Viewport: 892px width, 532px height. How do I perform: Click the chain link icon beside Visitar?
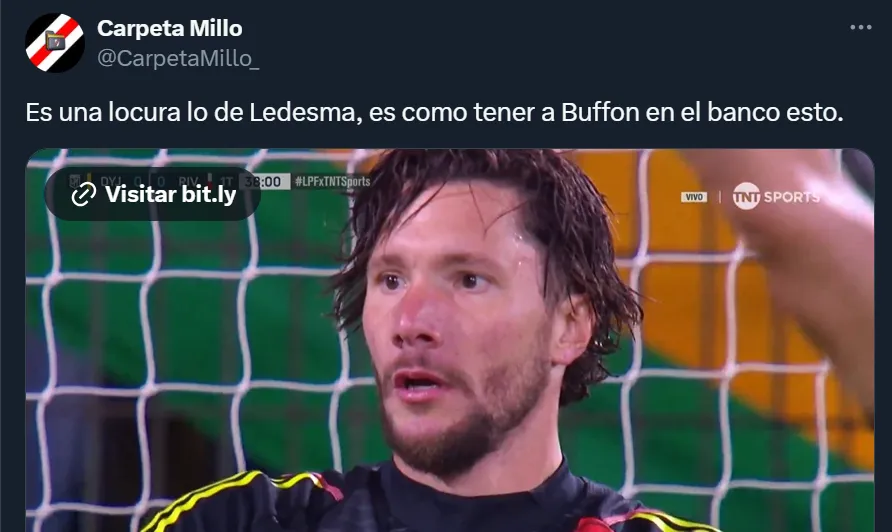coord(84,195)
